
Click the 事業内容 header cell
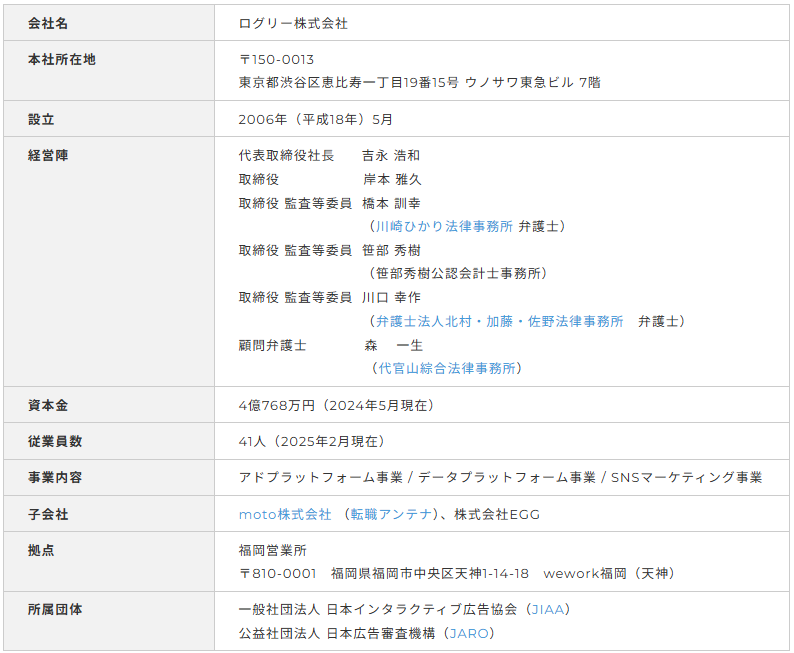coord(109,477)
